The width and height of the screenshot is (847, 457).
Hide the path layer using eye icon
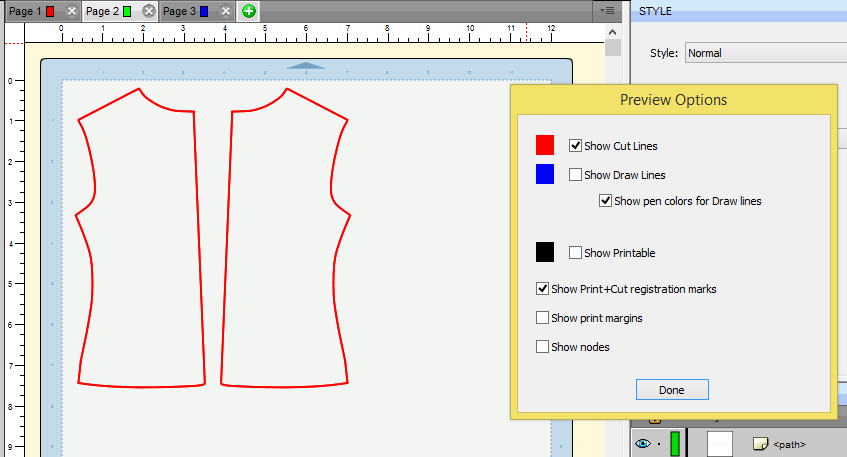pos(643,443)
